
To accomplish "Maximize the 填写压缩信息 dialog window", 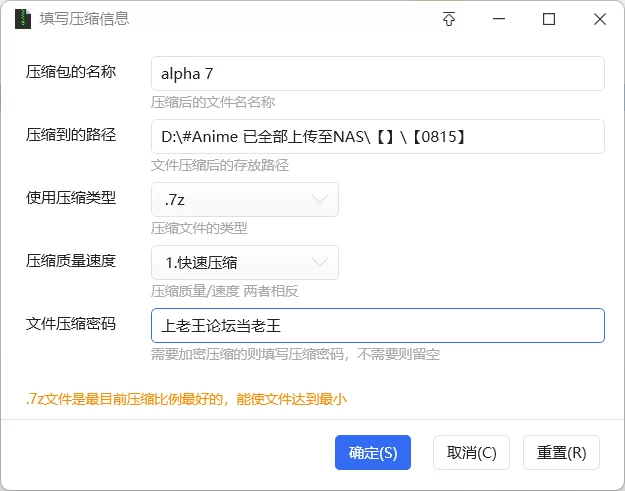I will pos(549,19).
